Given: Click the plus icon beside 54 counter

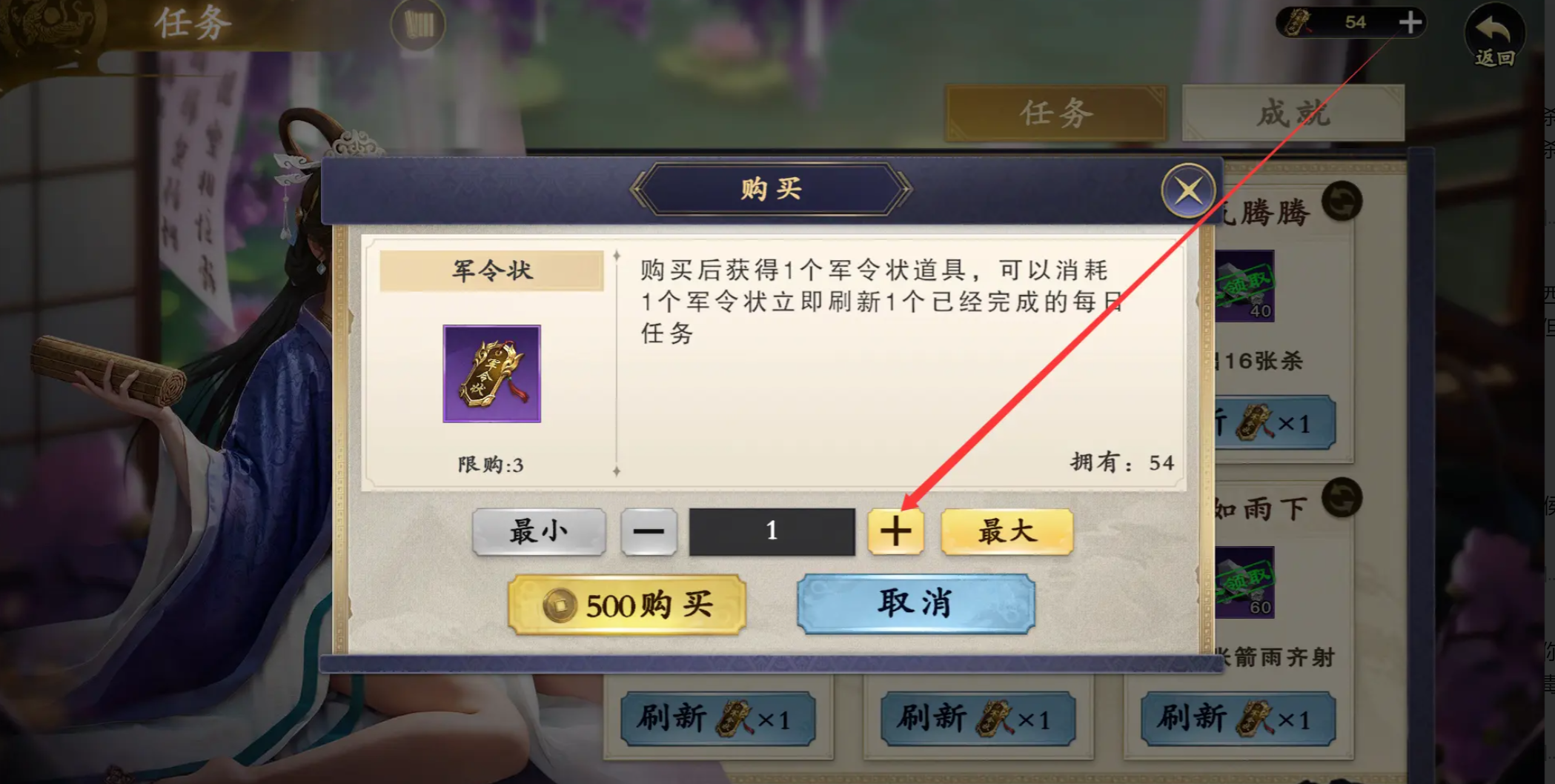Looking at the screenshot, I should [1410, 22].
